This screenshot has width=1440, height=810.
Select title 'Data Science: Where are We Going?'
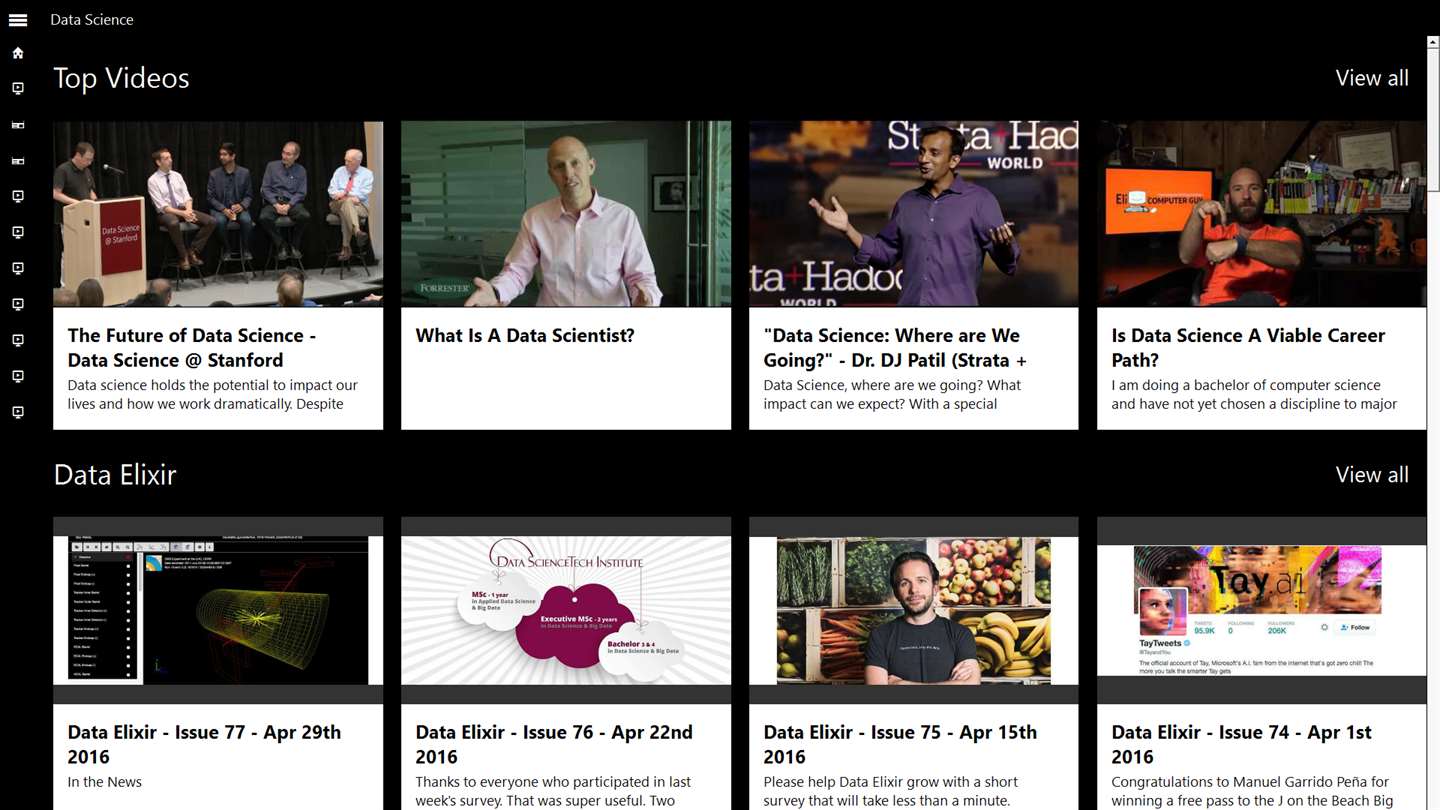pos(895,348)
